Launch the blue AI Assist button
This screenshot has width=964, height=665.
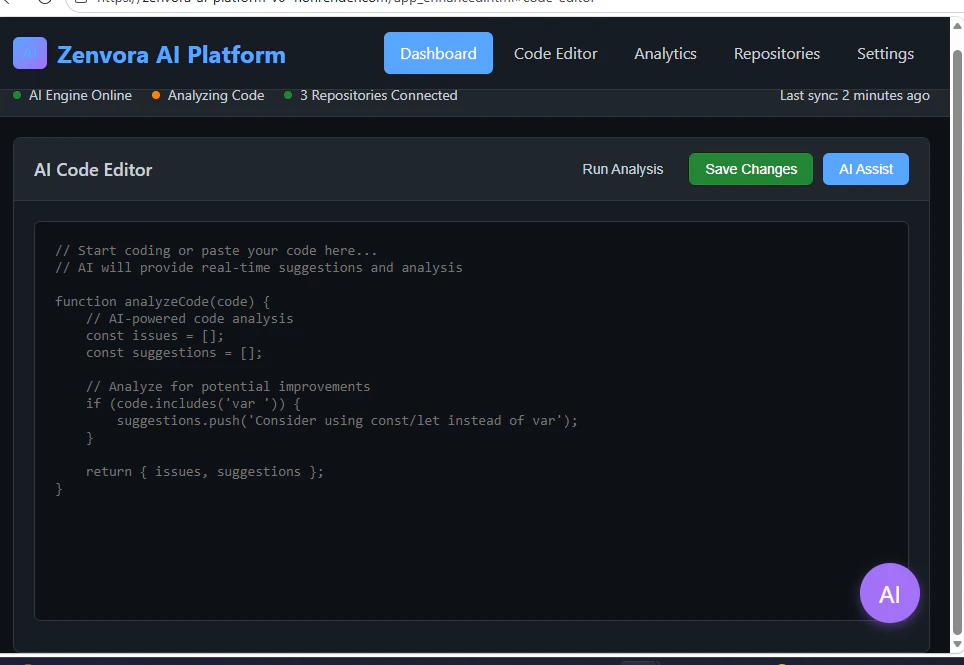[x=865, y=169]
